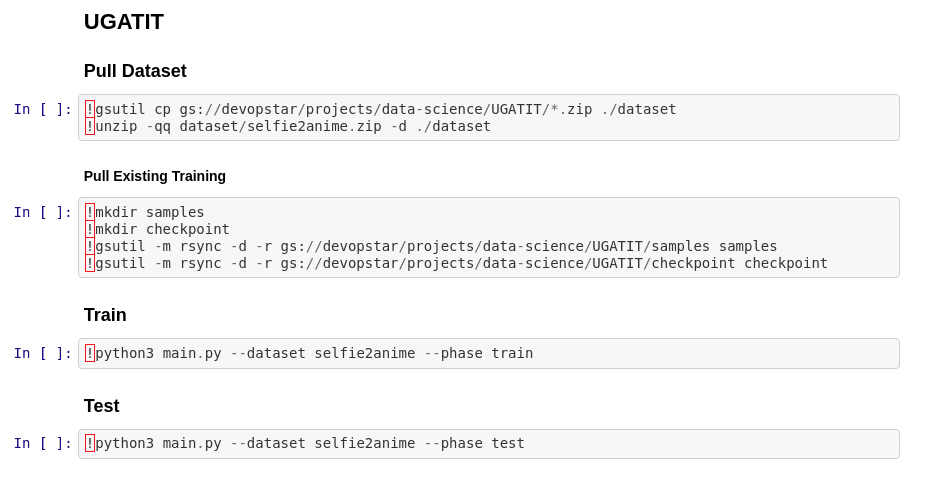This screenshot has width=929, height=478.
Task: Select the In [ ] prompt beside the test cell
Action: tap(42, 443)
